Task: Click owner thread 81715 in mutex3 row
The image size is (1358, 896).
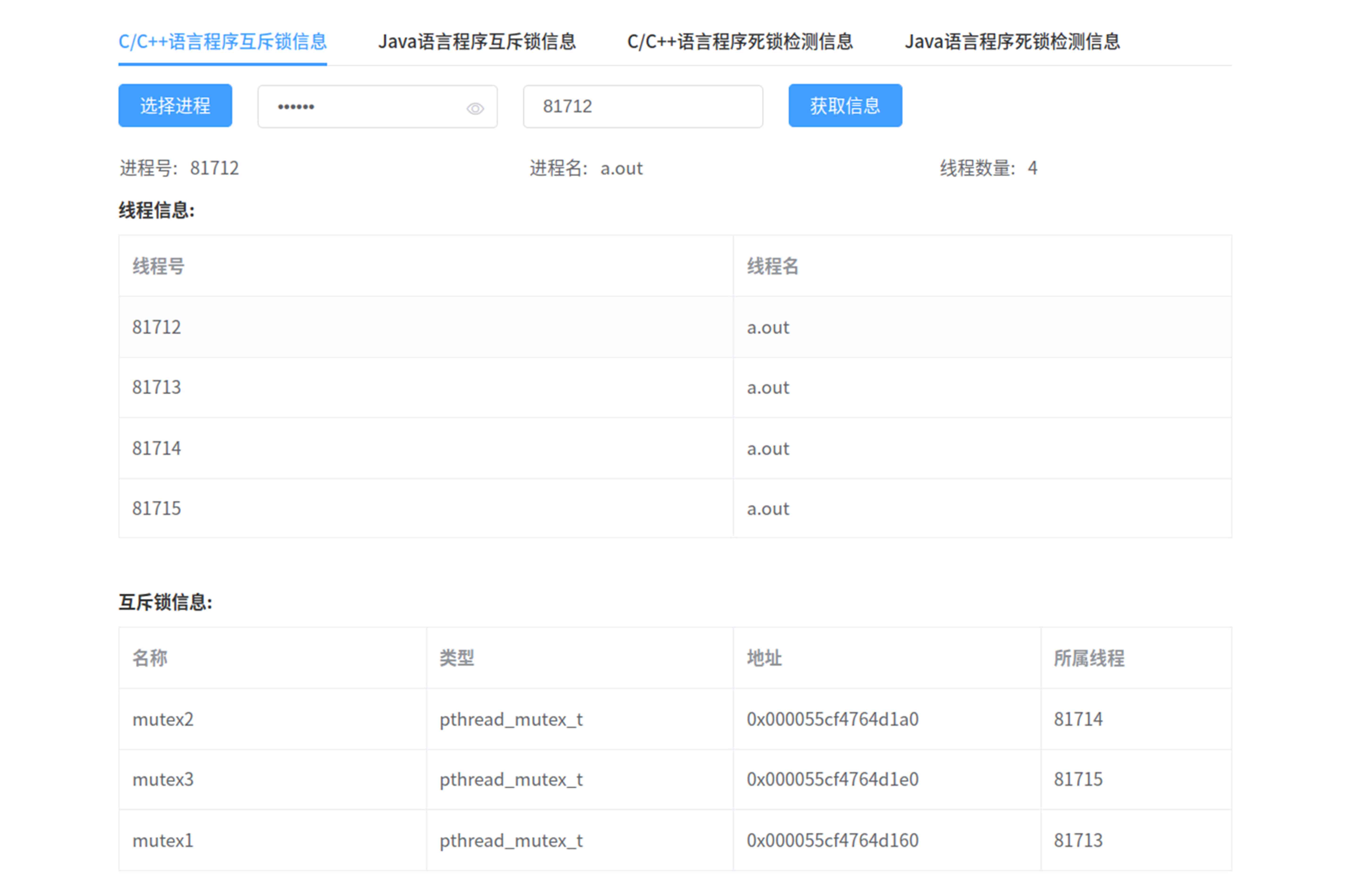Action: (x=1078, y=780)
